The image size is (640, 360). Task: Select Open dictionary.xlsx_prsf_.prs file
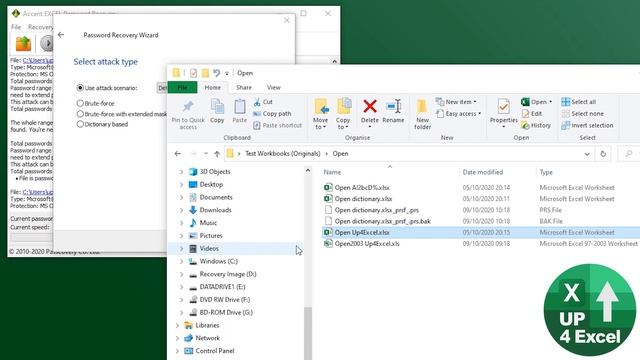377,210
